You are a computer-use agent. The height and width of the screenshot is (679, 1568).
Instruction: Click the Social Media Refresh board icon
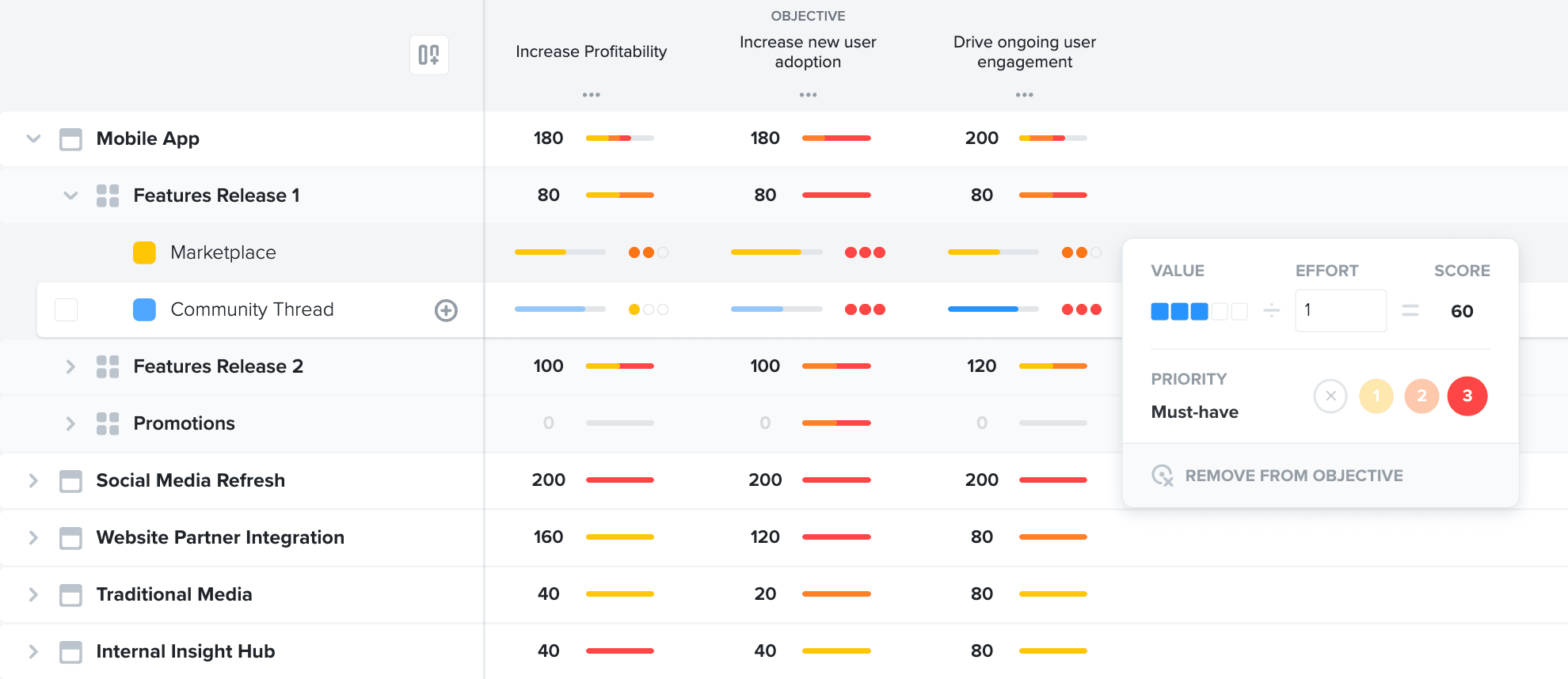pyautogui.click(x=71, y=480)
